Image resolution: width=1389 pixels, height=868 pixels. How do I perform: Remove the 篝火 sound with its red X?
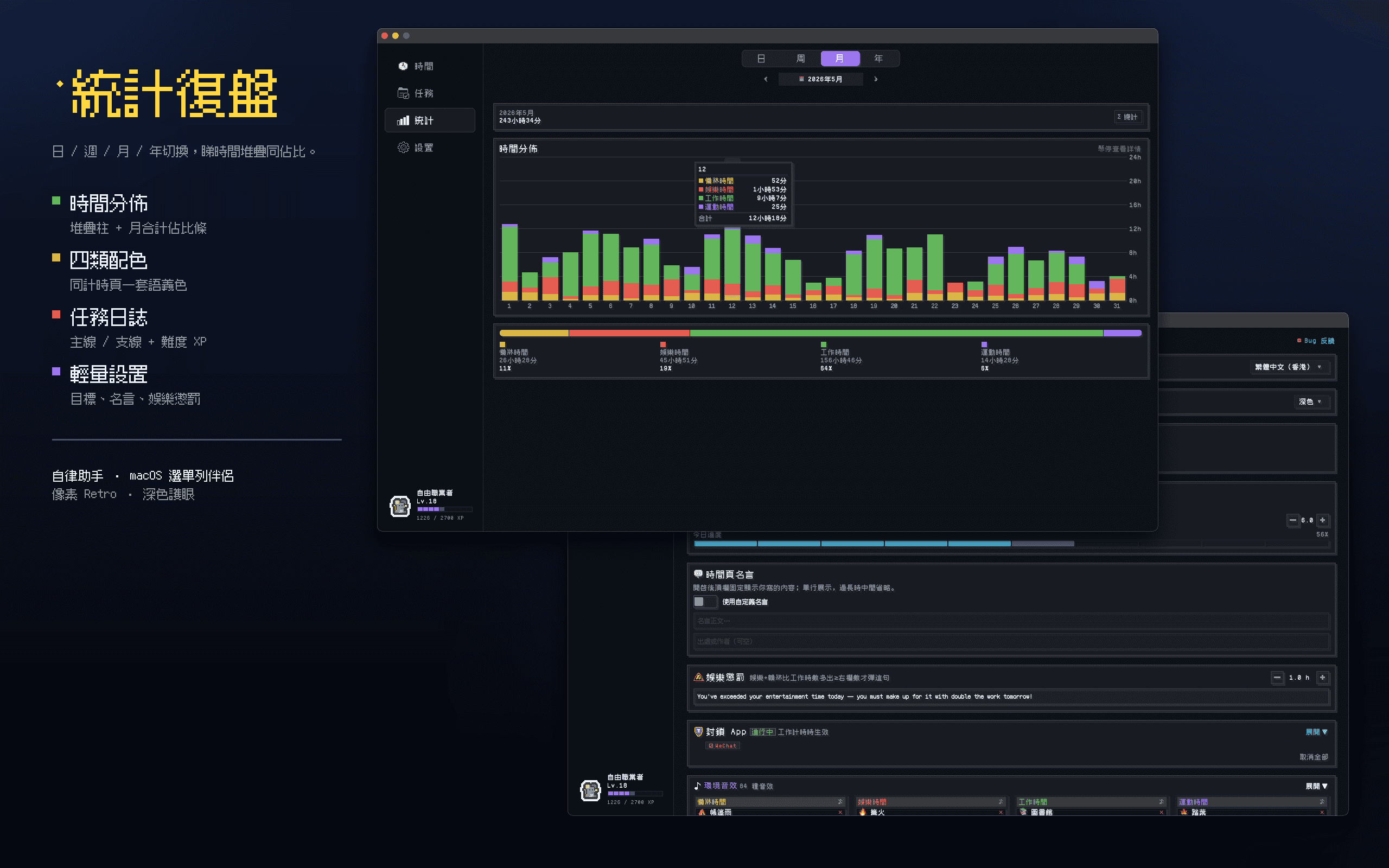(1001, 812)
